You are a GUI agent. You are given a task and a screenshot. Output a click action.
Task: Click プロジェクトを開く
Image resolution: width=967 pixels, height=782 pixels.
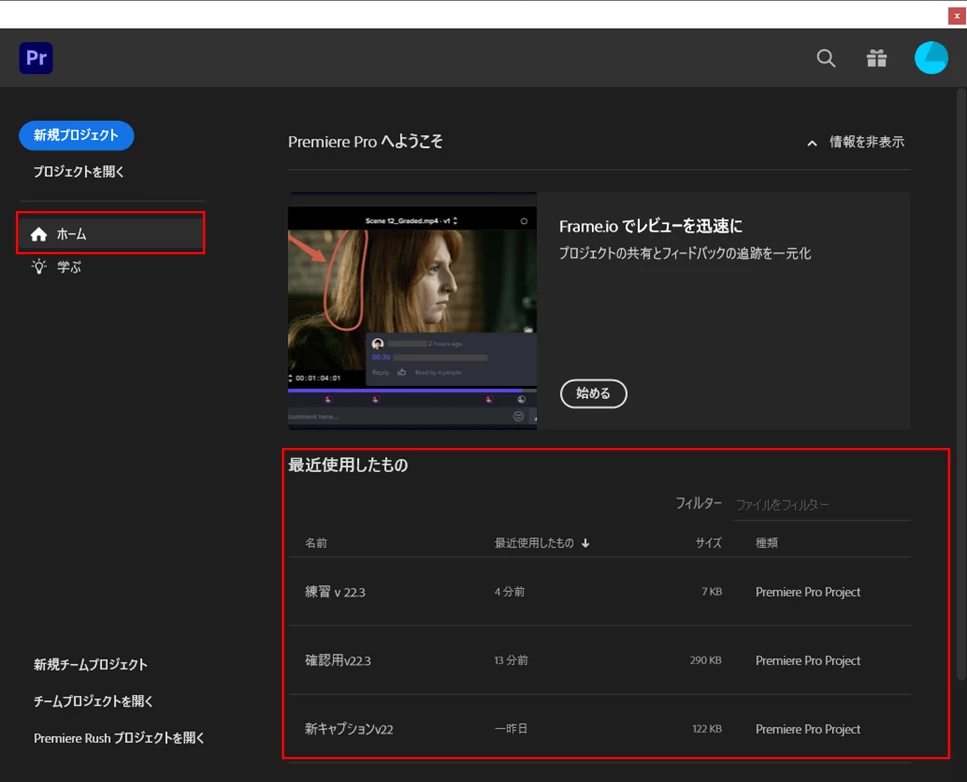78,171
